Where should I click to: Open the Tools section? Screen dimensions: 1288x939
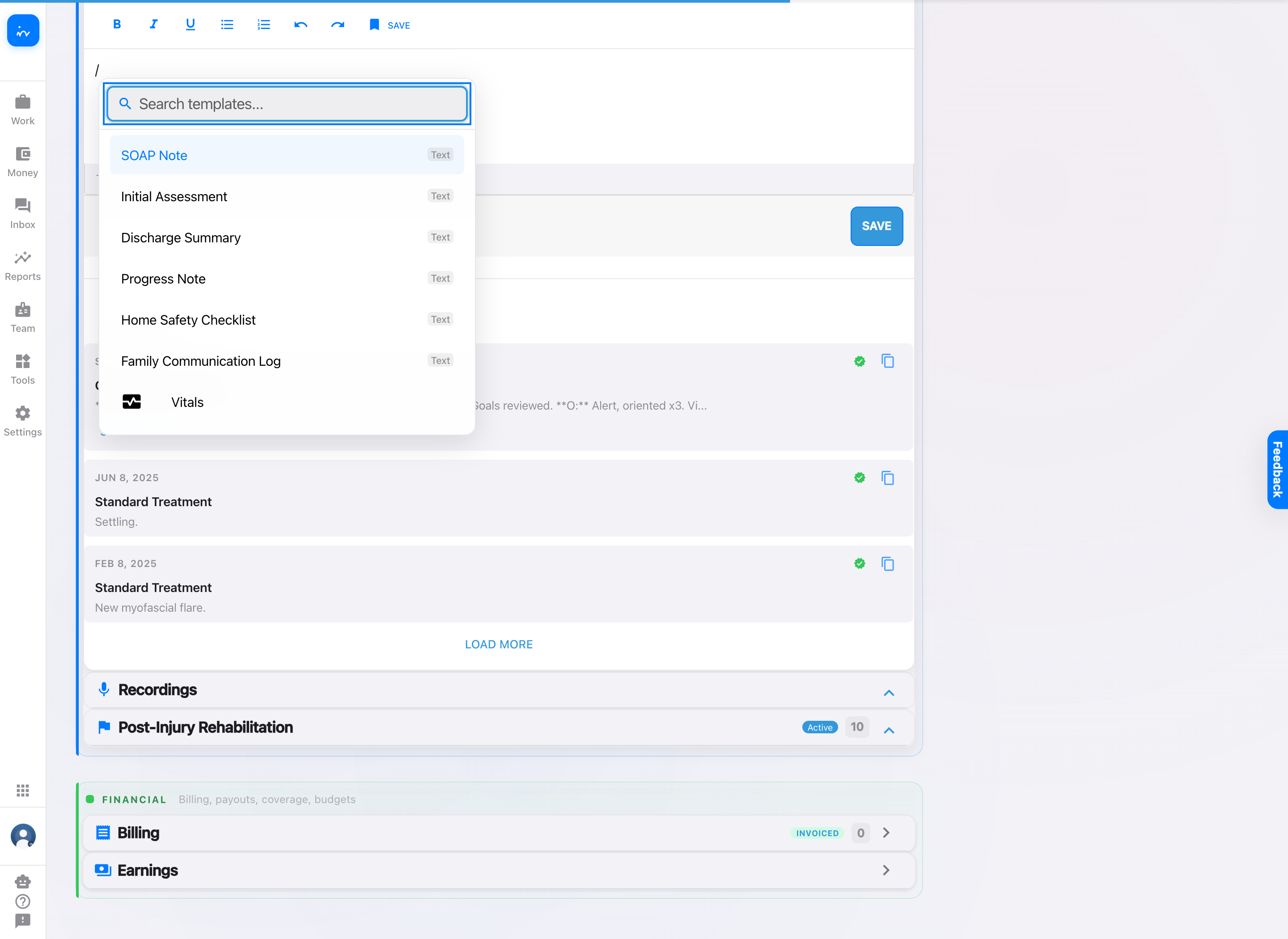tap(23, 369)
